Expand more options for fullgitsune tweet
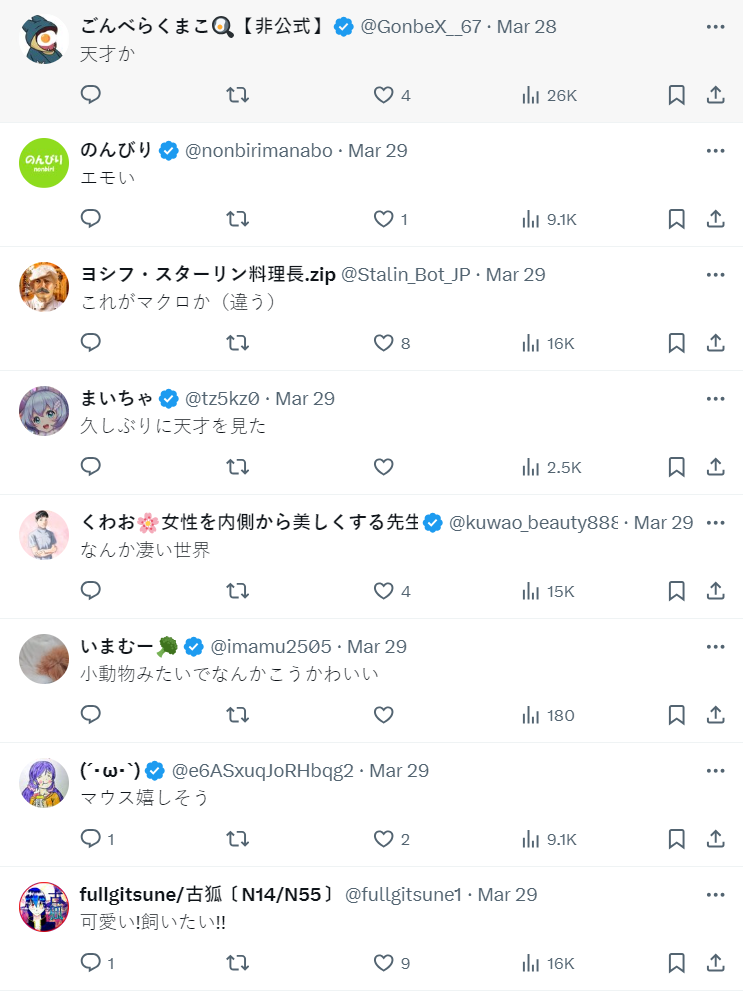This screenshot has height=999, width=743. click(715, 894)
